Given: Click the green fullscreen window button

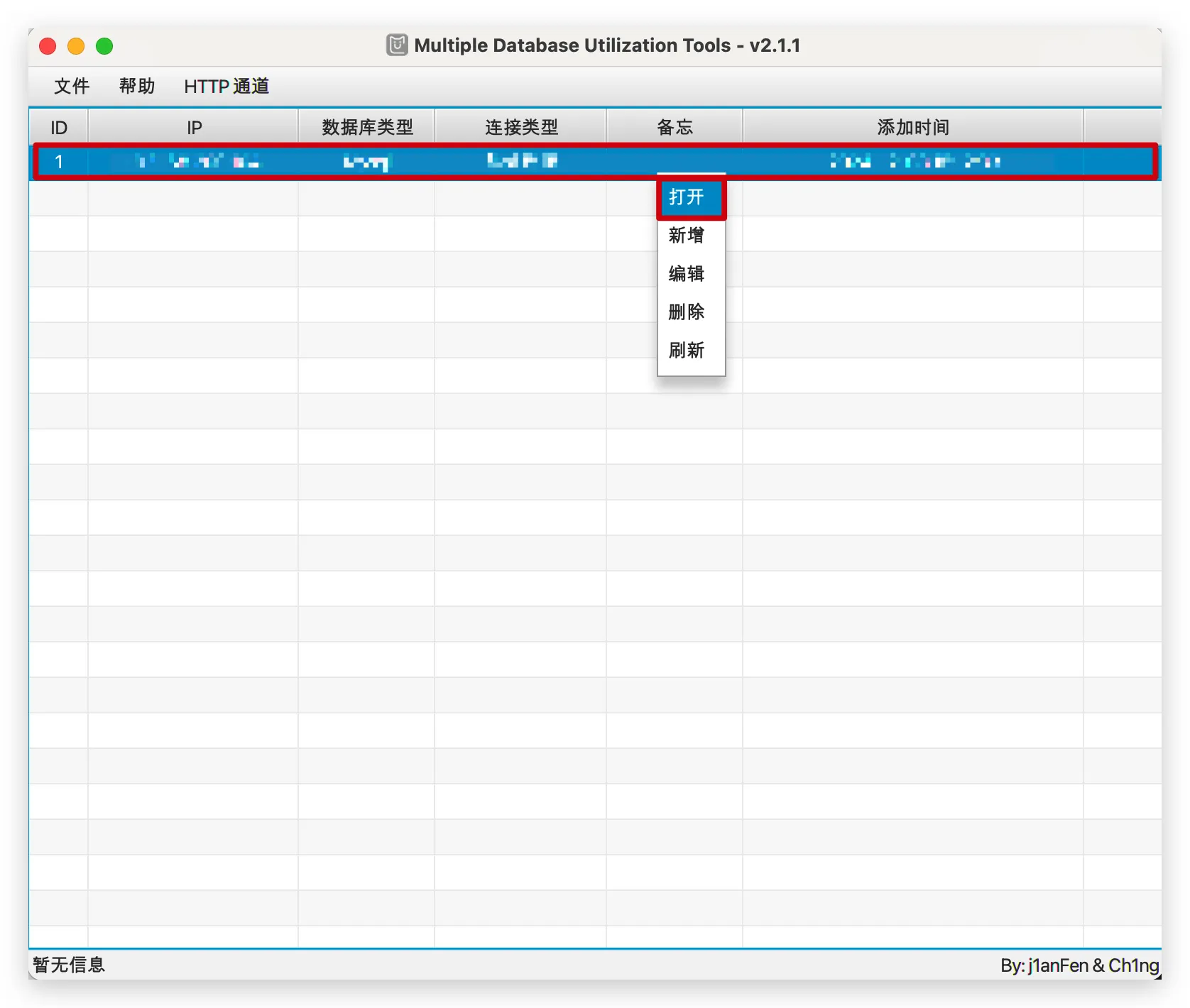Looking at the screenshot, I should click(x=104, y=46).
